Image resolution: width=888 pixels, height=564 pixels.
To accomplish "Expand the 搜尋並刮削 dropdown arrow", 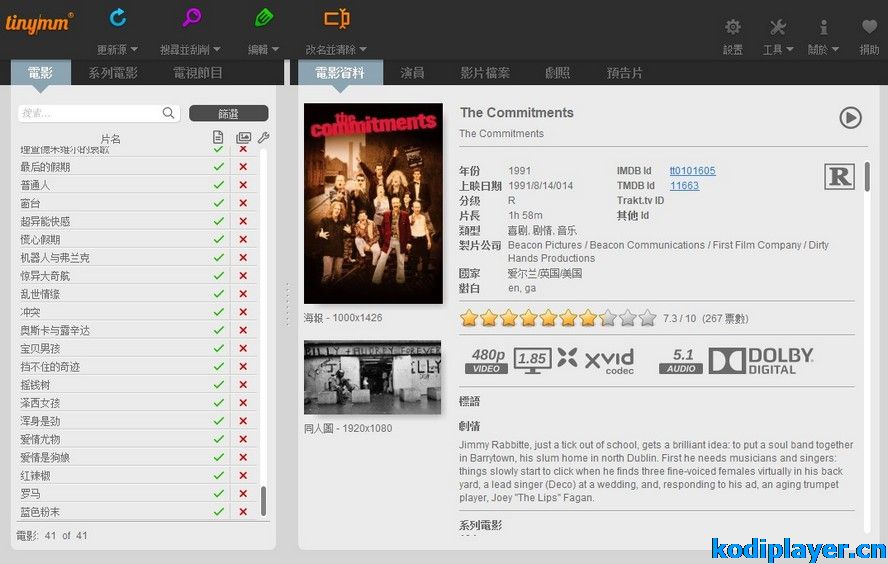I will 217,50.
